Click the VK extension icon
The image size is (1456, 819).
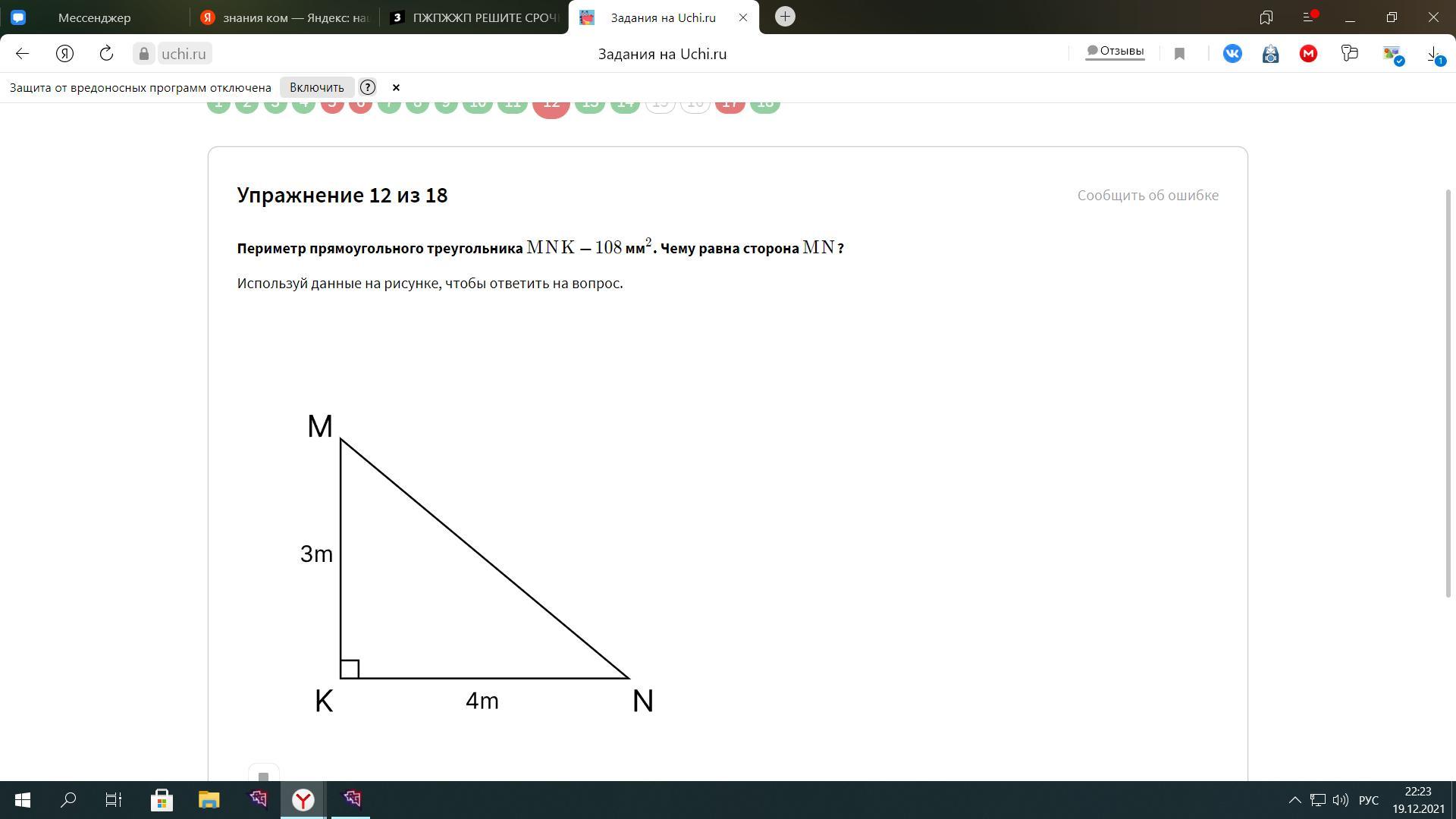pyautogui.click(x=1232, y=54)
